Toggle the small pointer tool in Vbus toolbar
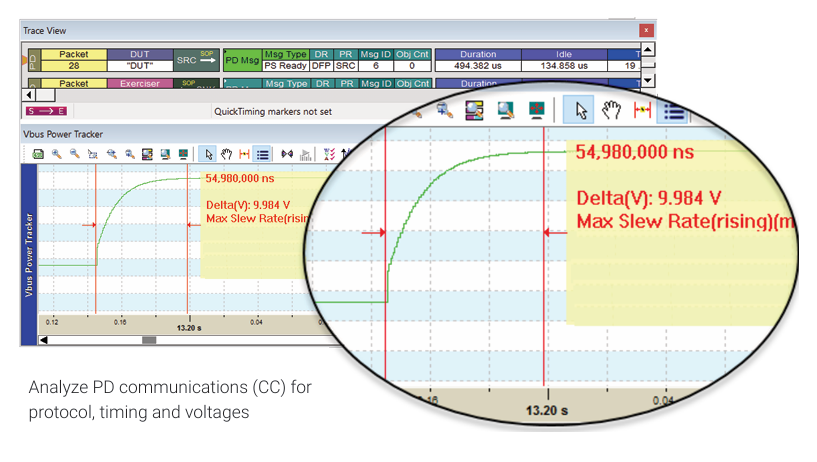Viewport: 817px width, 462px height. (208, 154)
